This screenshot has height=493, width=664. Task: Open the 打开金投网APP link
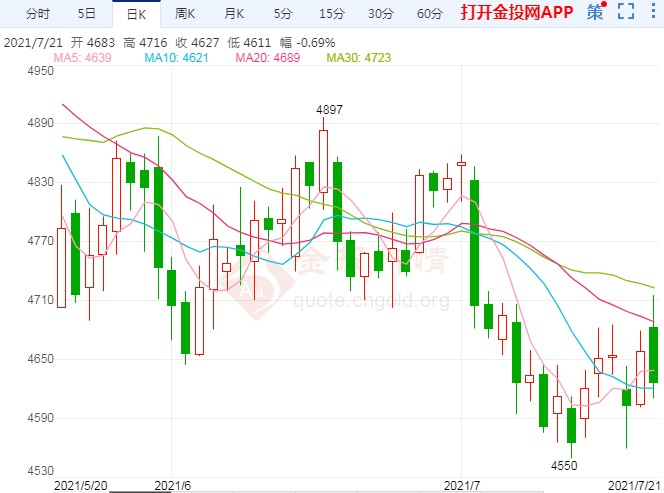coord(517,12)
